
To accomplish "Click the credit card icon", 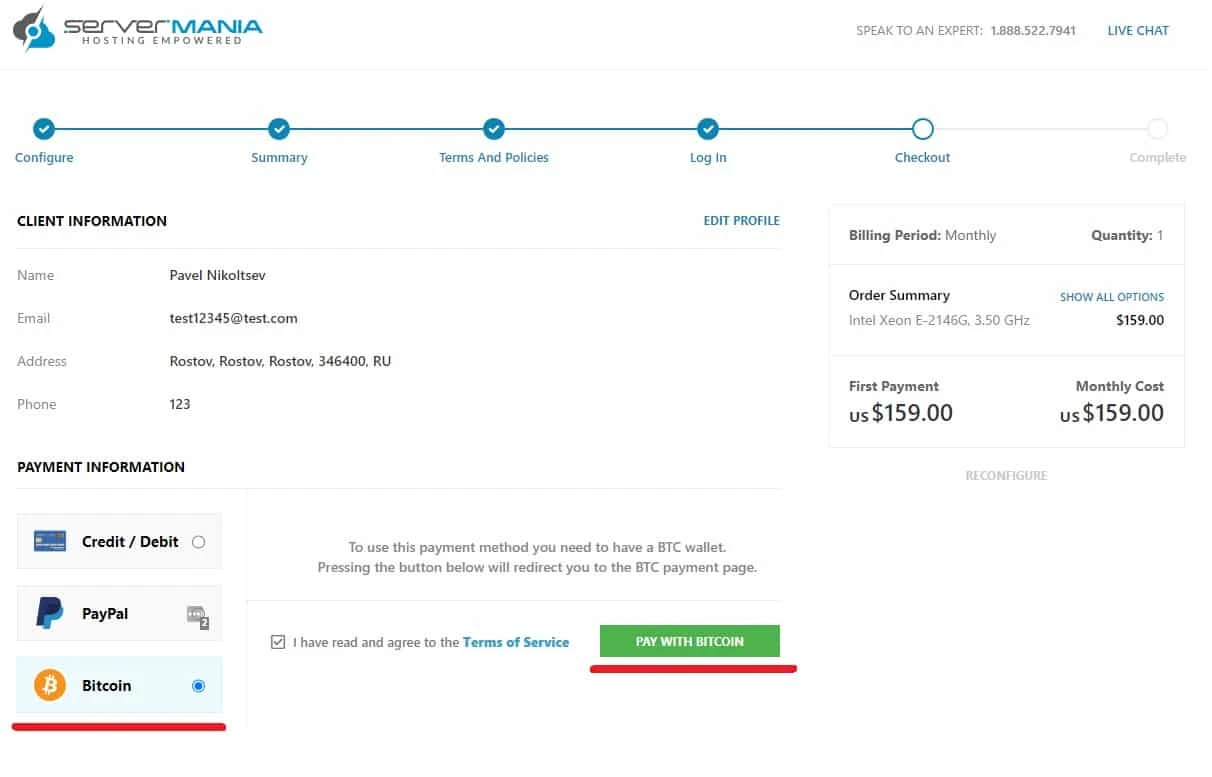I will (x=50, y=541).
